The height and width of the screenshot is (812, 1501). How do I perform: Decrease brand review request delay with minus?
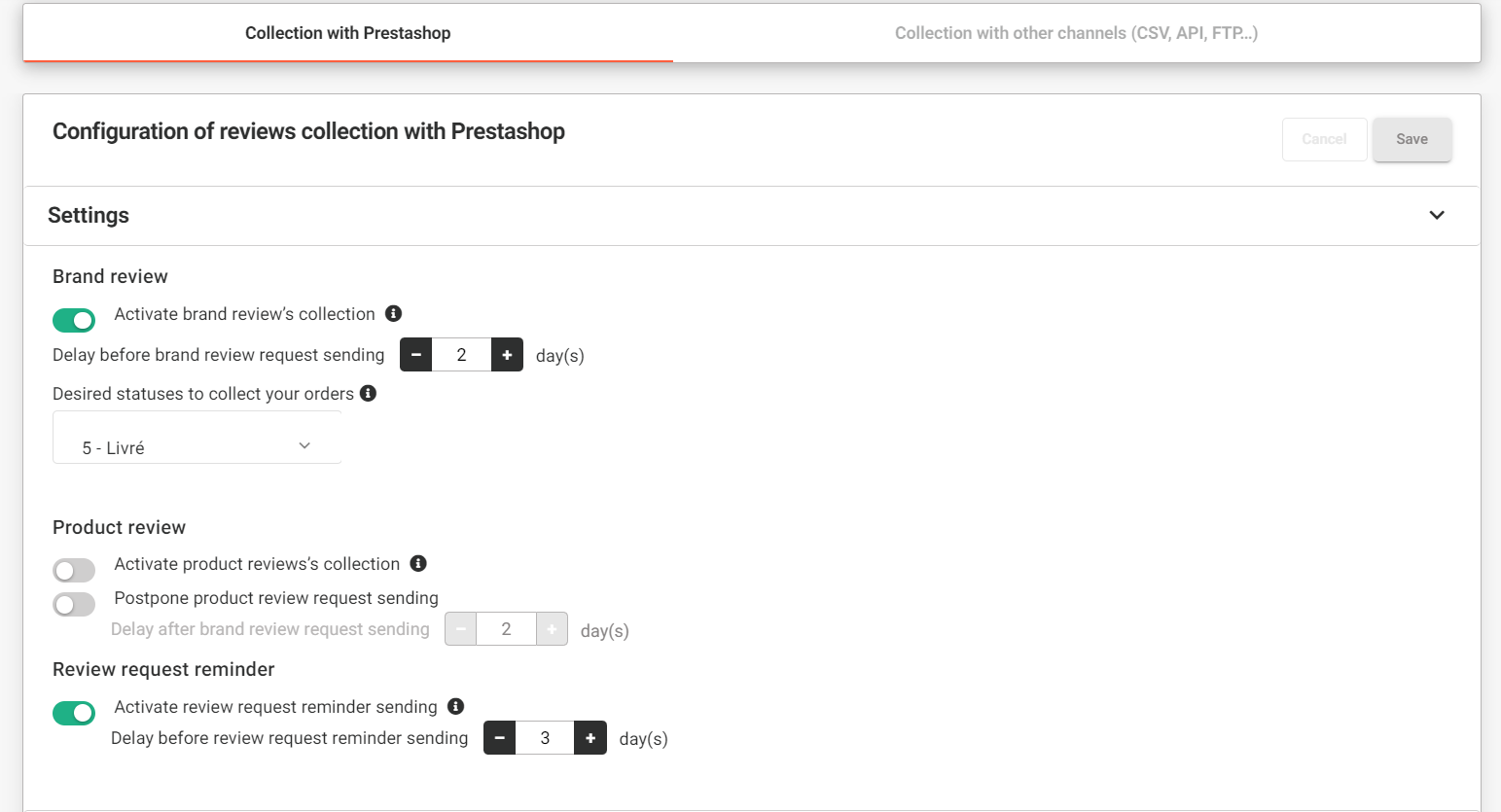click(415, 355)
